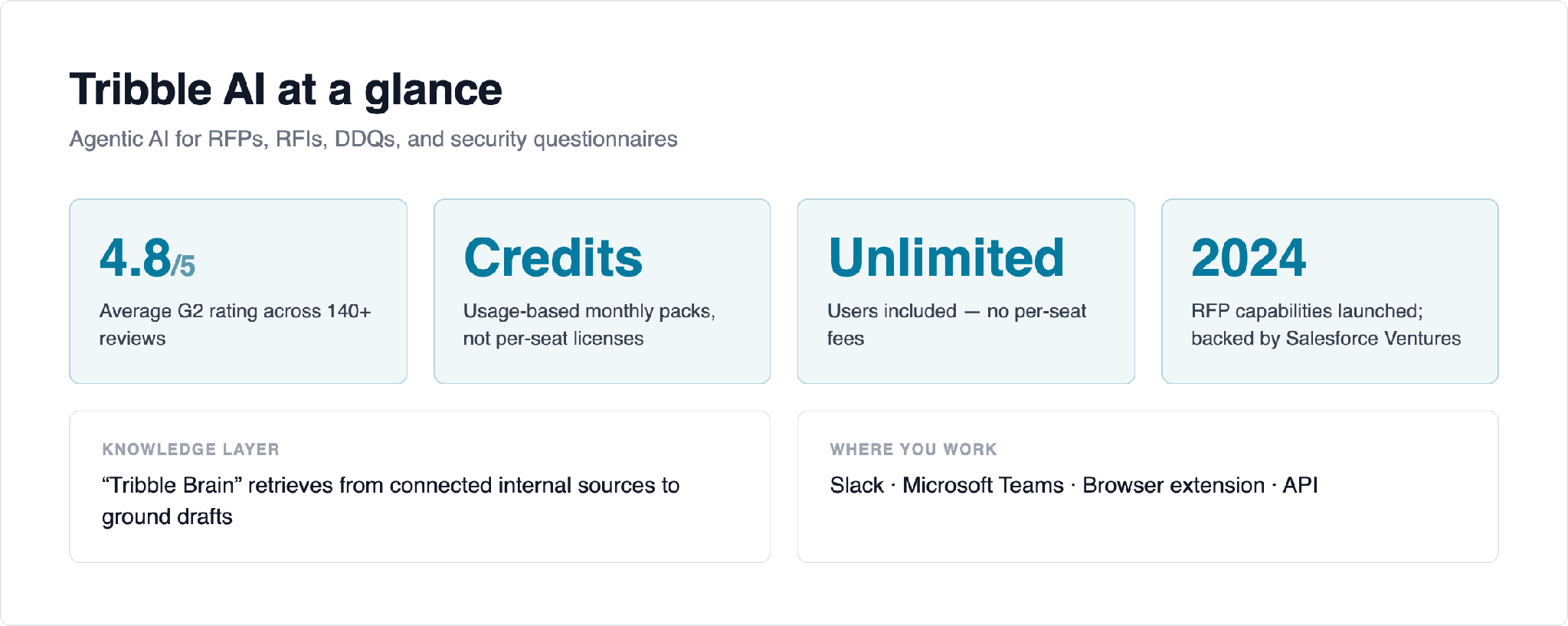Click "Usage-based monthly packs, not per-seat licenses"
The height and width of the screenshot is (626, 1568).
click(589, 325)
